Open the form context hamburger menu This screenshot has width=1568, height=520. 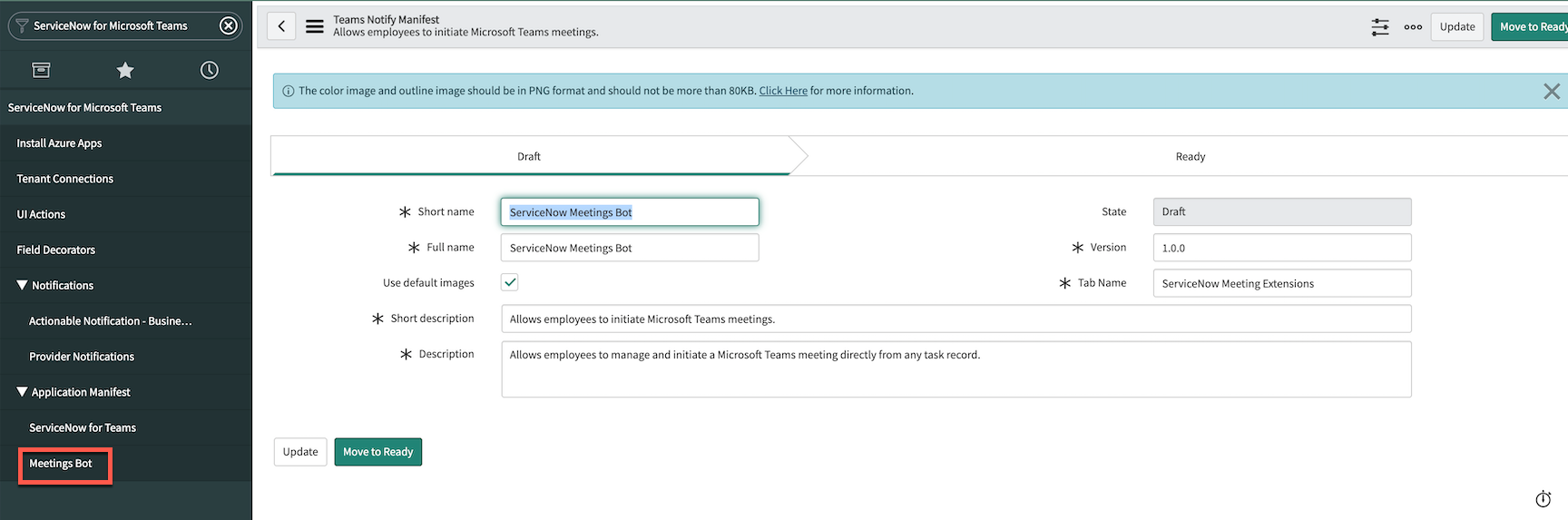[x=315, y=26]
